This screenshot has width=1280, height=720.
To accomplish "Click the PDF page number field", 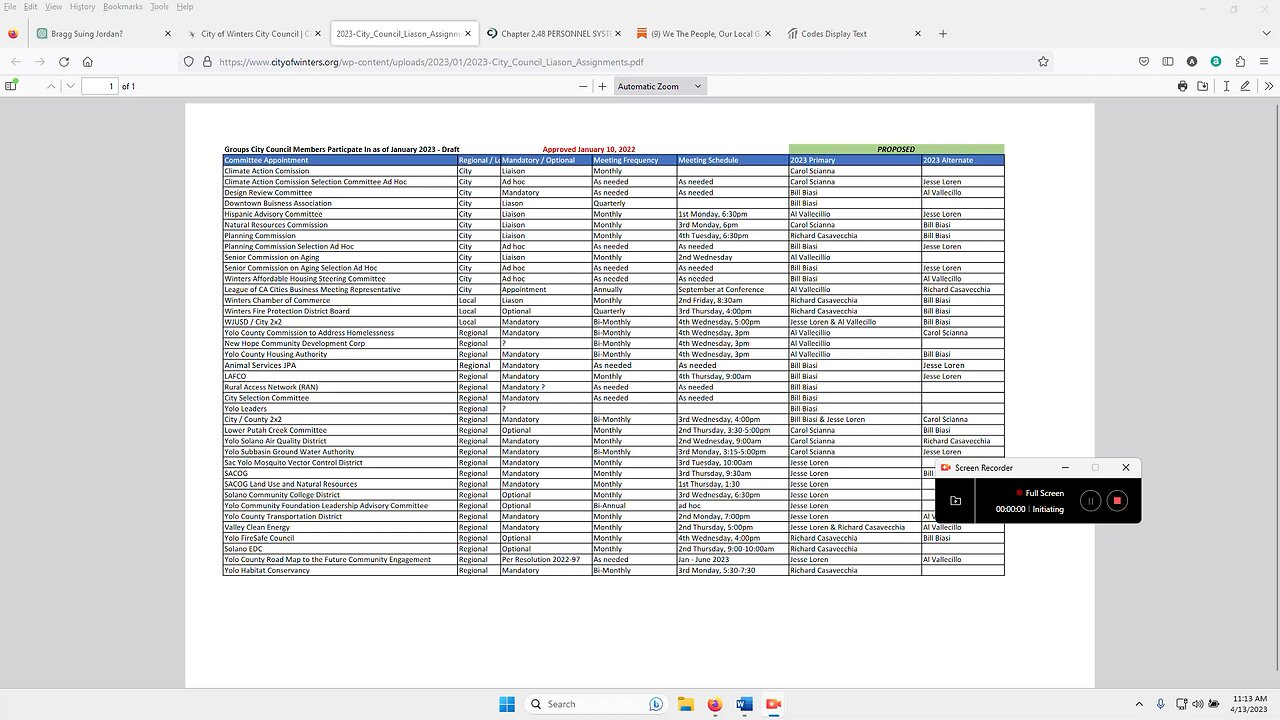I will point(99,86).
